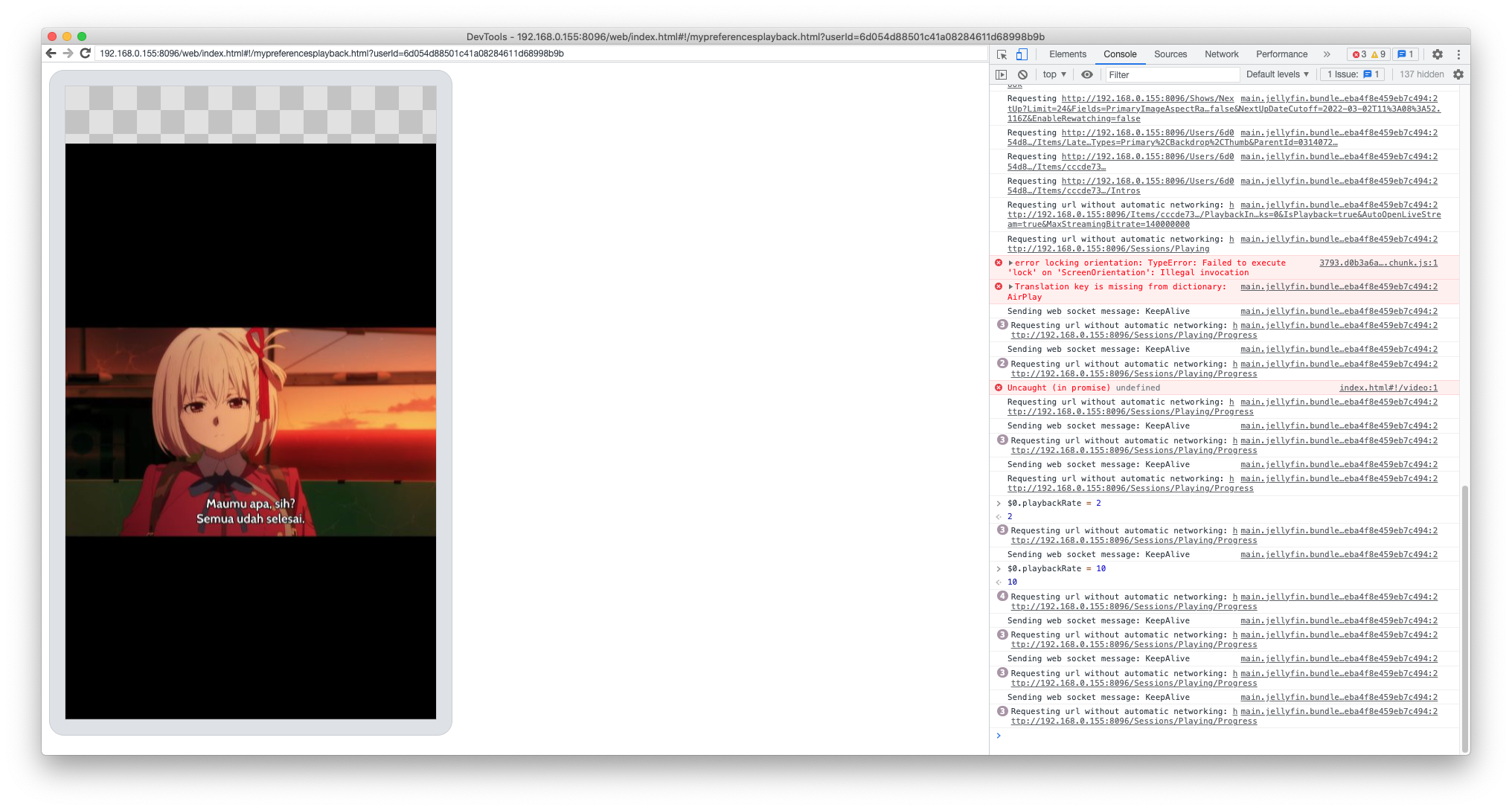Open the more panels chevron menu
The width and height of the screenshot is (1512, 810).
[x=1327, y=54]
